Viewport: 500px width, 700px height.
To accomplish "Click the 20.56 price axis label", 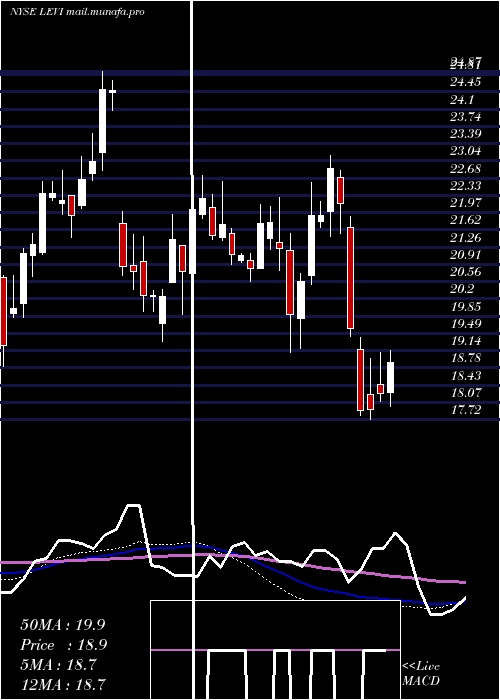I will [465, 272].
